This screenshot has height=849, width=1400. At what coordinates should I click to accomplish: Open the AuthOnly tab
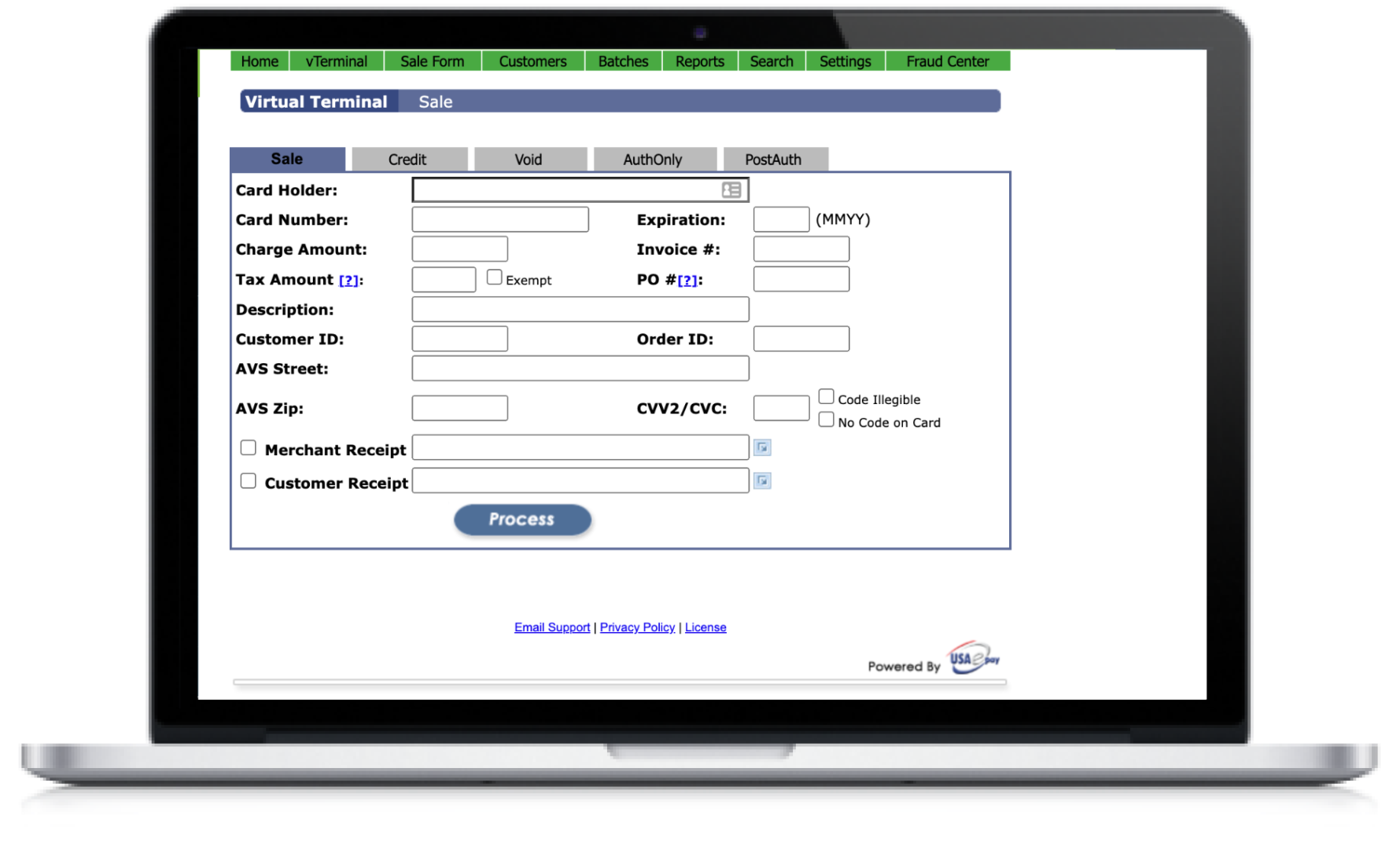pyautogui.click(x=654, y=159)
